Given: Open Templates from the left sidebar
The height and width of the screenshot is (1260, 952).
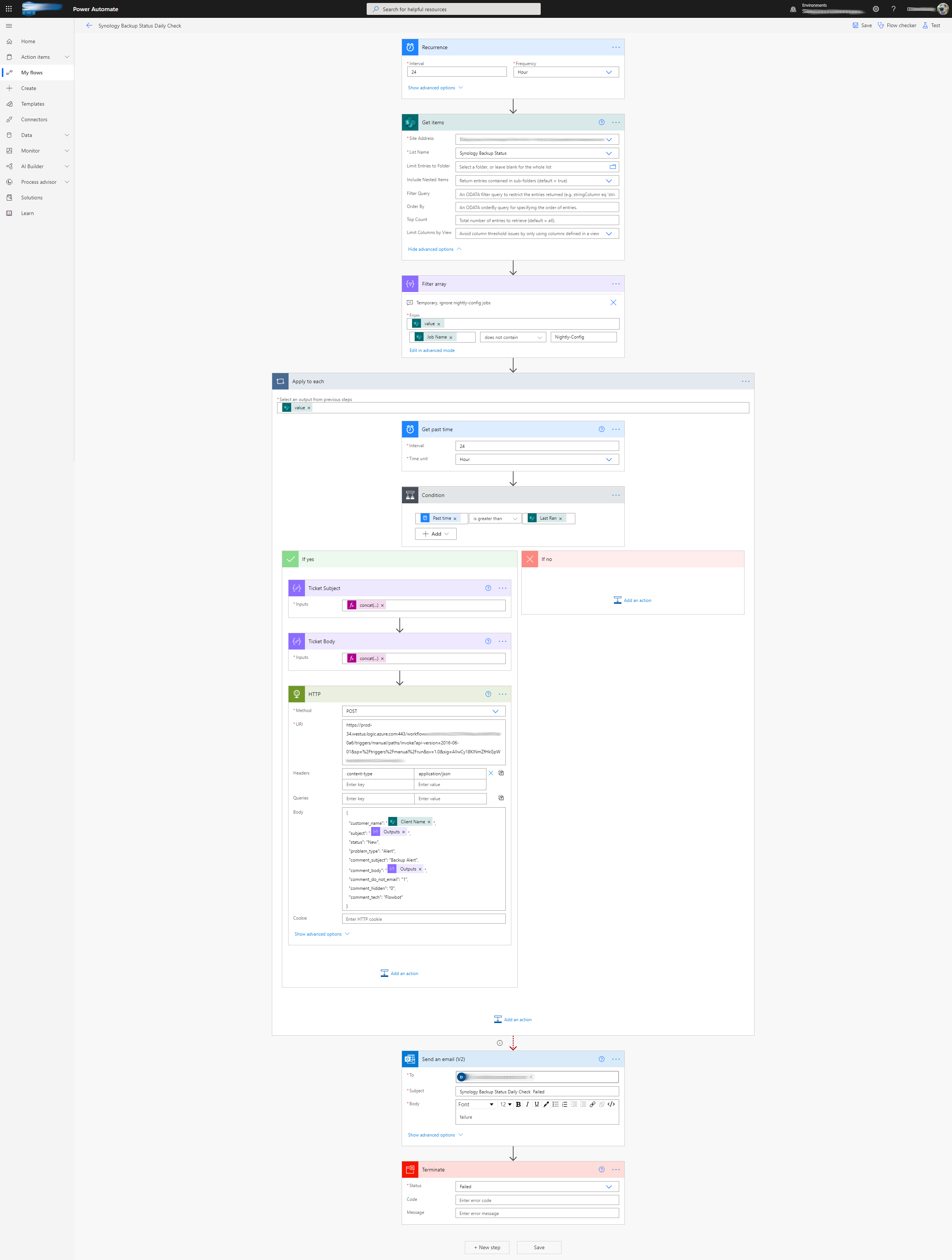Looking at the screenshot, I should point(32,104).
